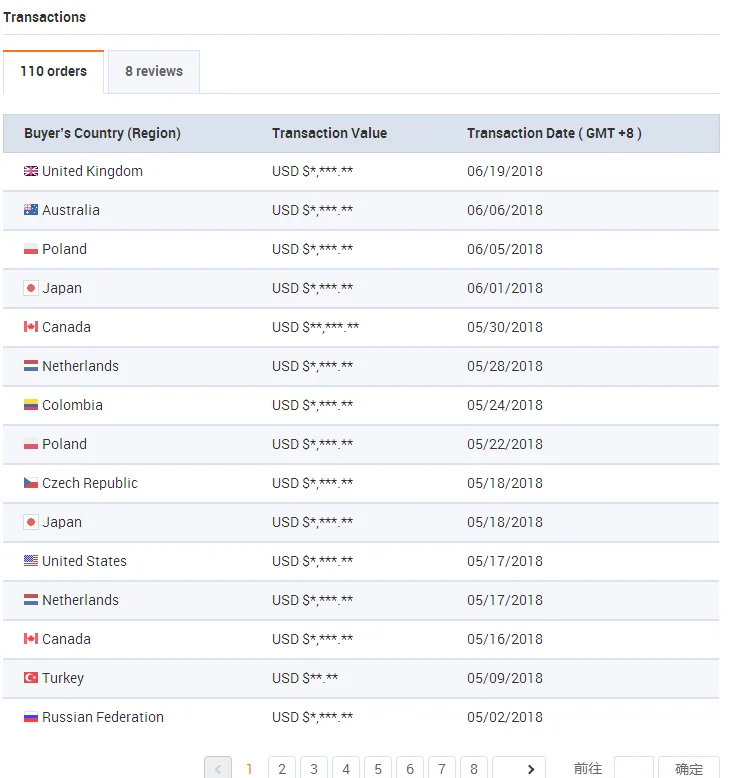This screenshot has height=778, width=731.
Task: Click the Transaction Date column header
Action: click(x=554, y=133)
